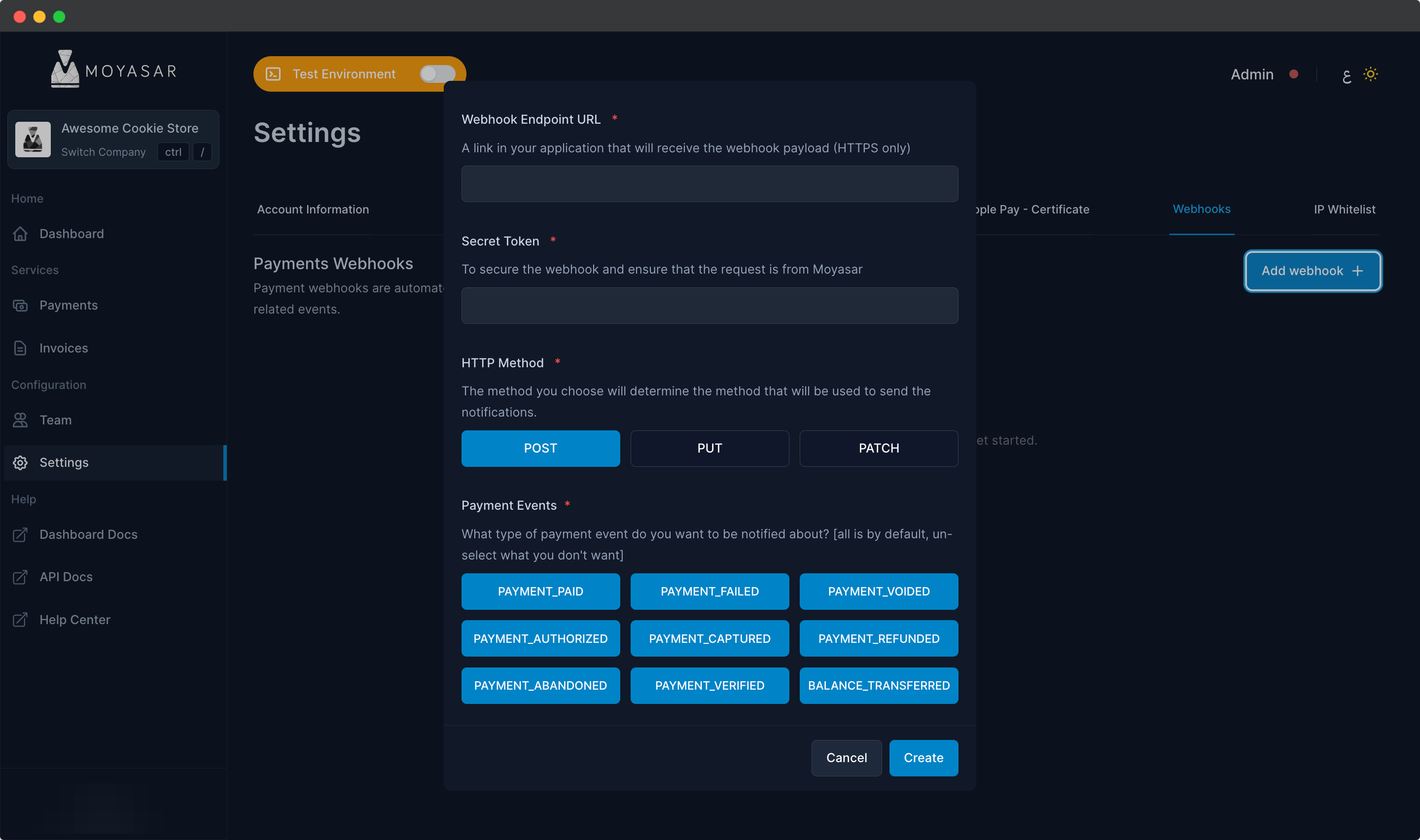Deselect the PAYMENT_FAILED event
The width and height of the screenshot is (1420, 840).
click(x=709, y=592)
